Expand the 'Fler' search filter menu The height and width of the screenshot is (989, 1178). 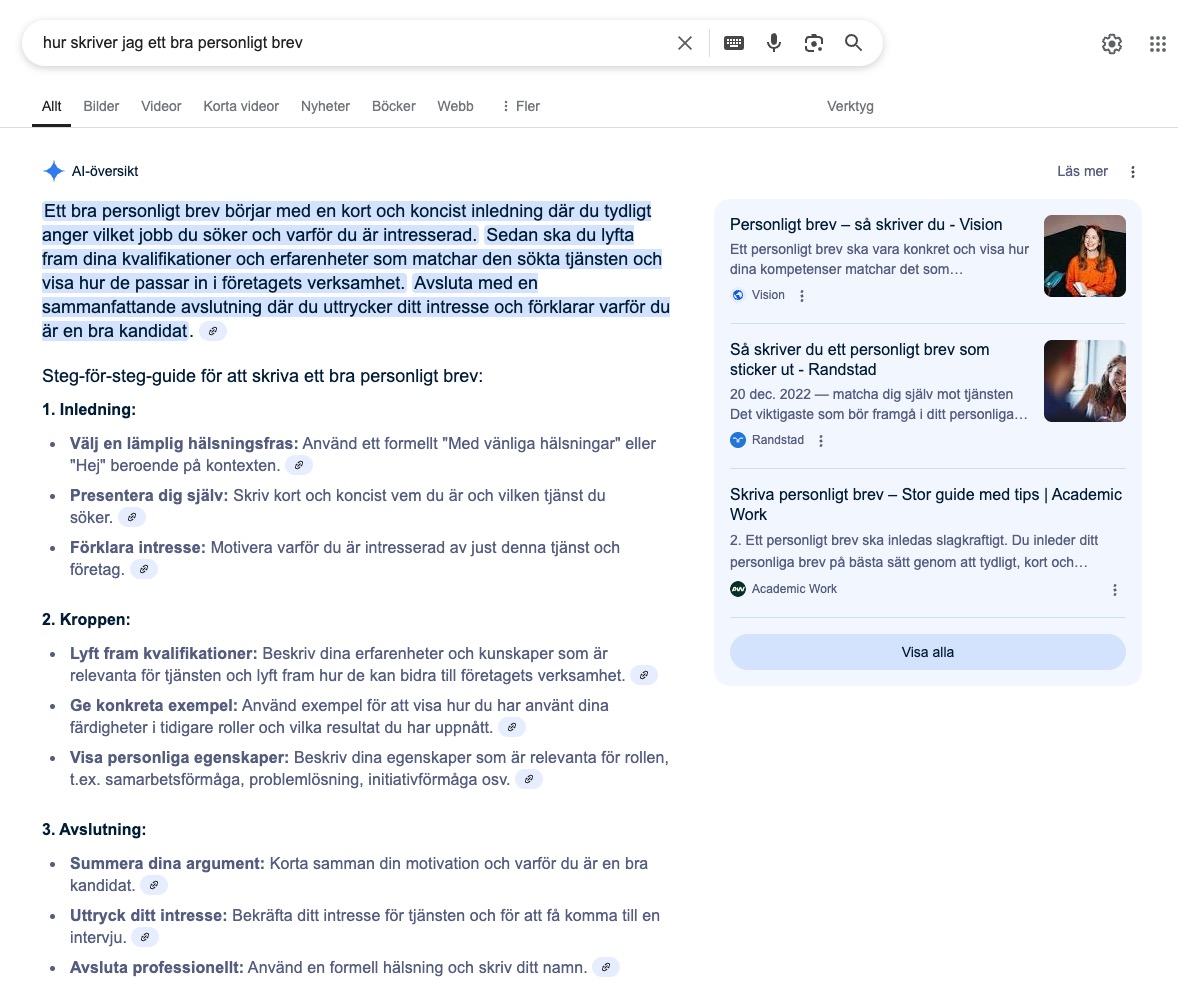pos(520,106)
